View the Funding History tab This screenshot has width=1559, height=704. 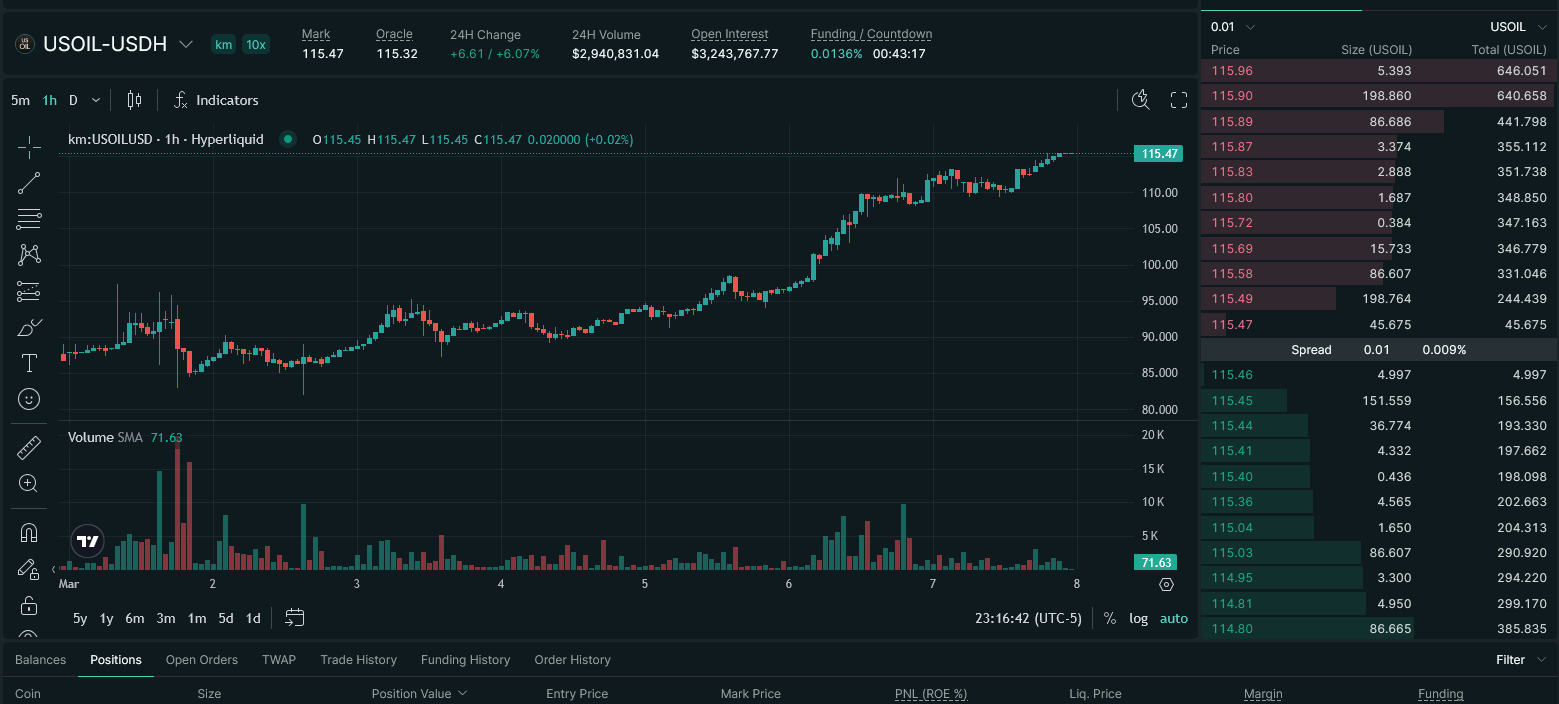[465, 660]
